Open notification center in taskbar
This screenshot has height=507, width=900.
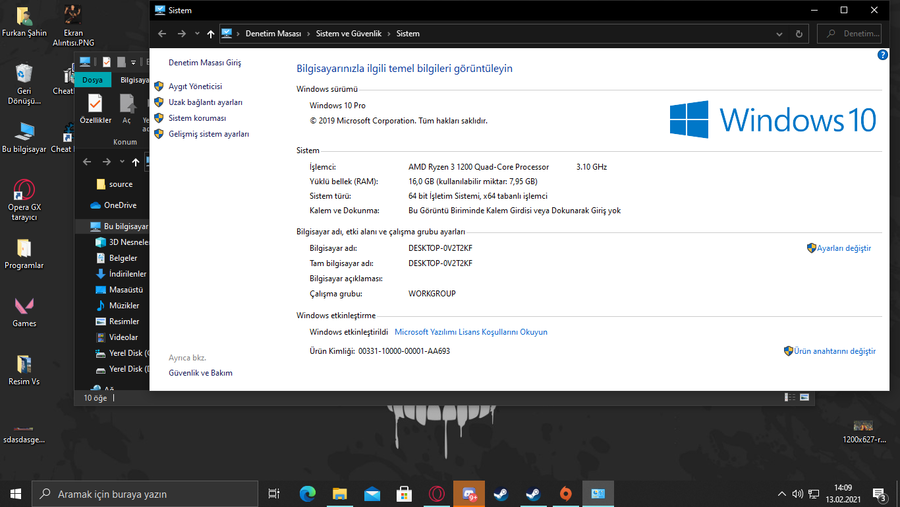pyautogui.click(x=880, y=494)
